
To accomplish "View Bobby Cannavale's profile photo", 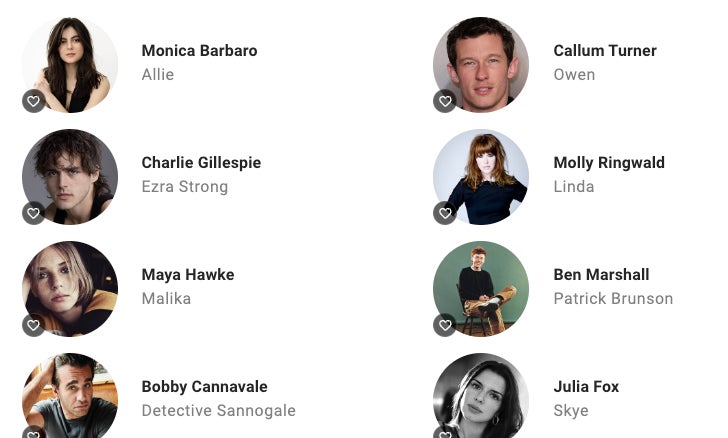I will (x=70, y=395).
